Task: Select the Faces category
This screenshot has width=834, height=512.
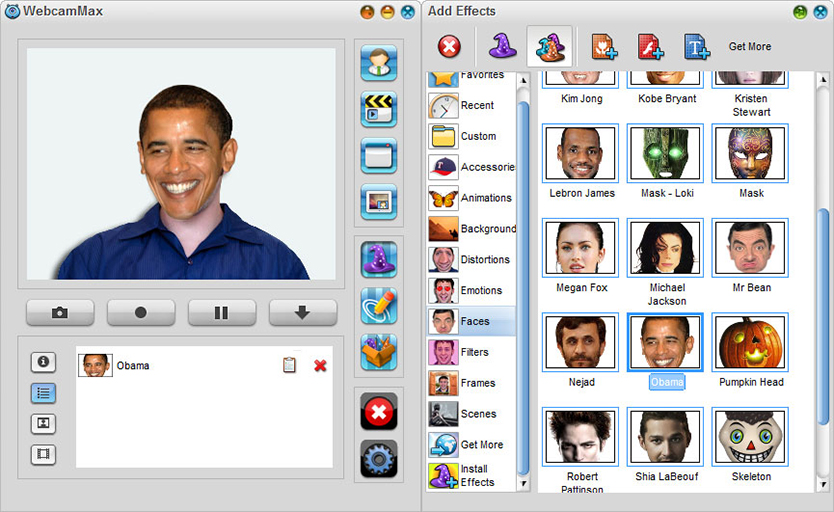Action: tap(471, 321)
